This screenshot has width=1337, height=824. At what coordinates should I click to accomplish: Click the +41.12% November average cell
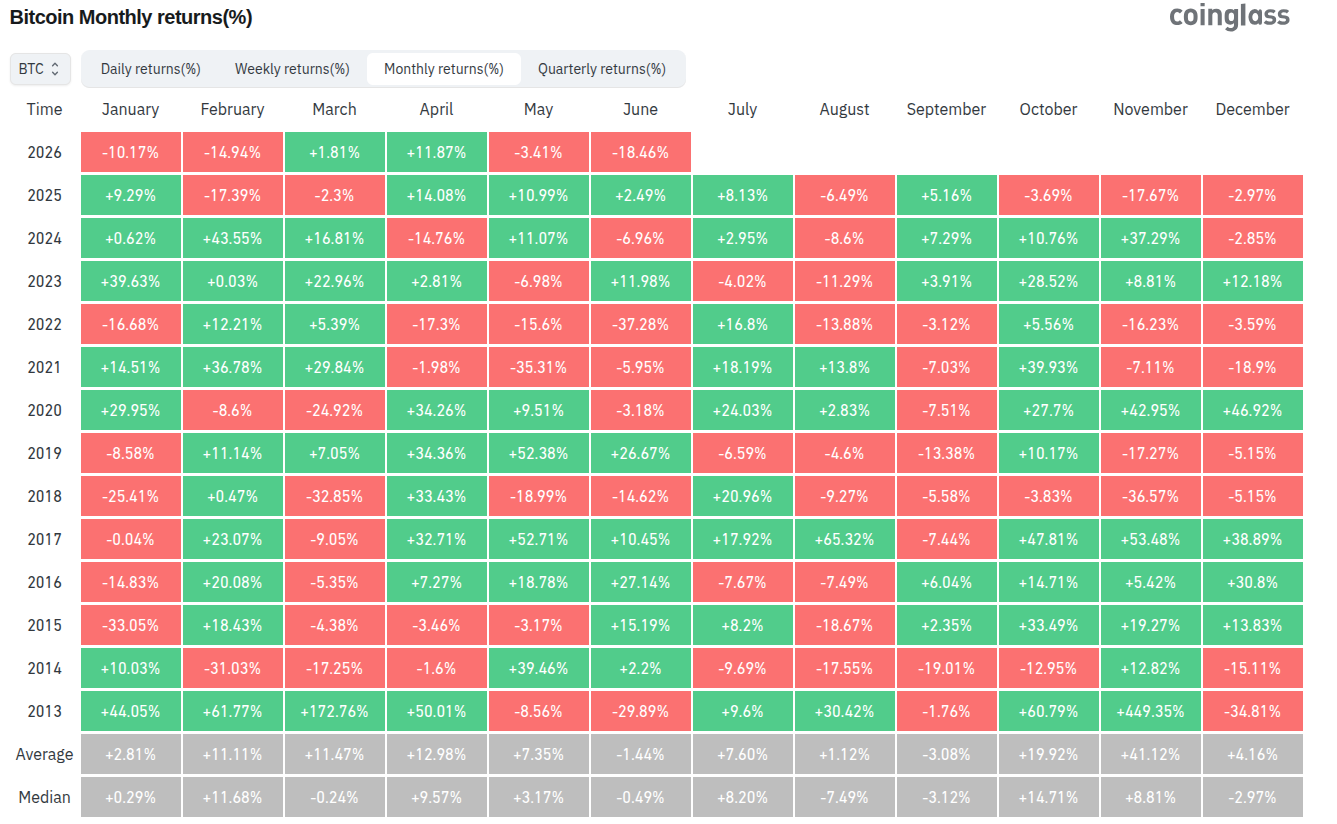tap(1151, 754)
